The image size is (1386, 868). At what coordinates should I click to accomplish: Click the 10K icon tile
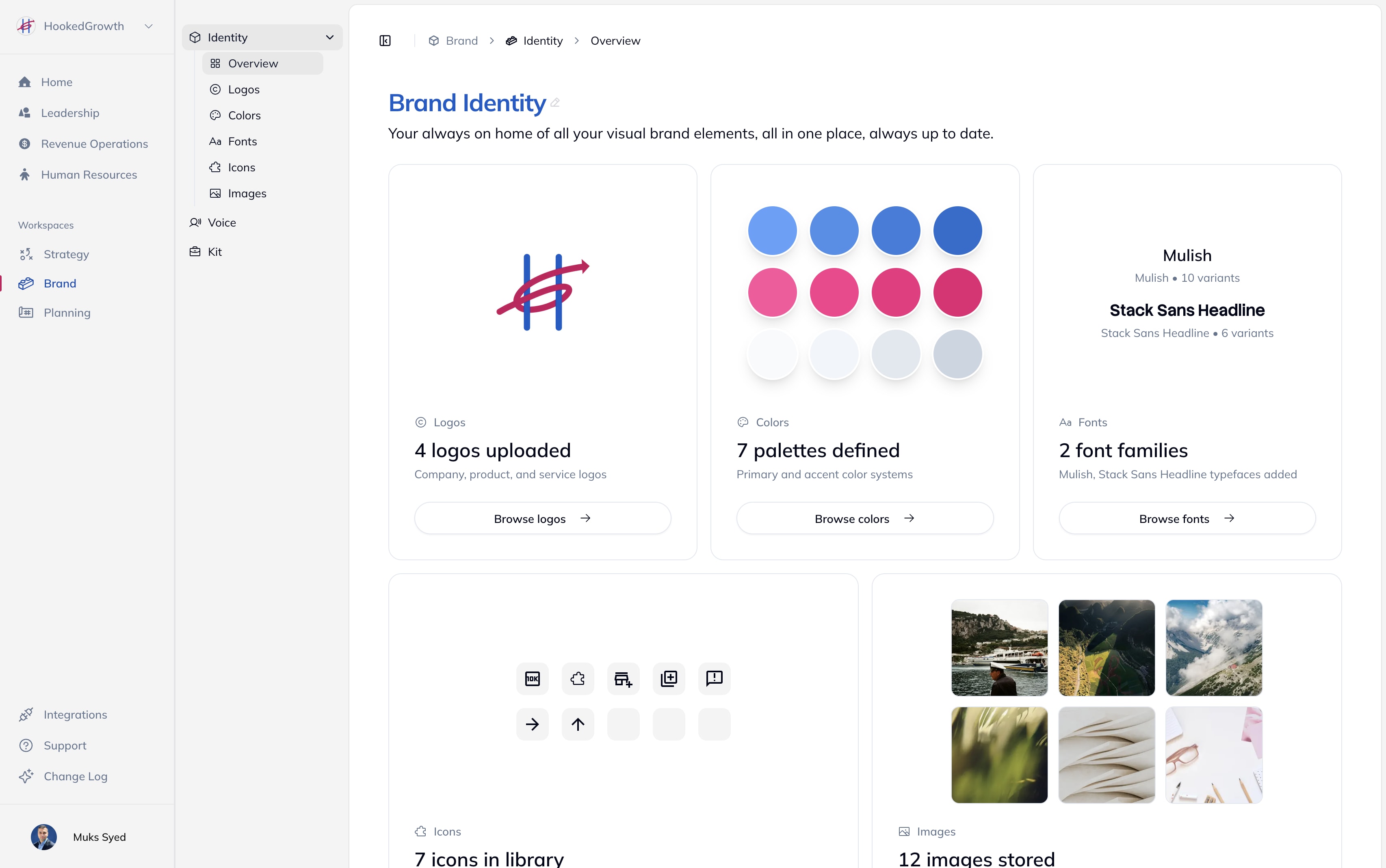(x=532, y=678)
